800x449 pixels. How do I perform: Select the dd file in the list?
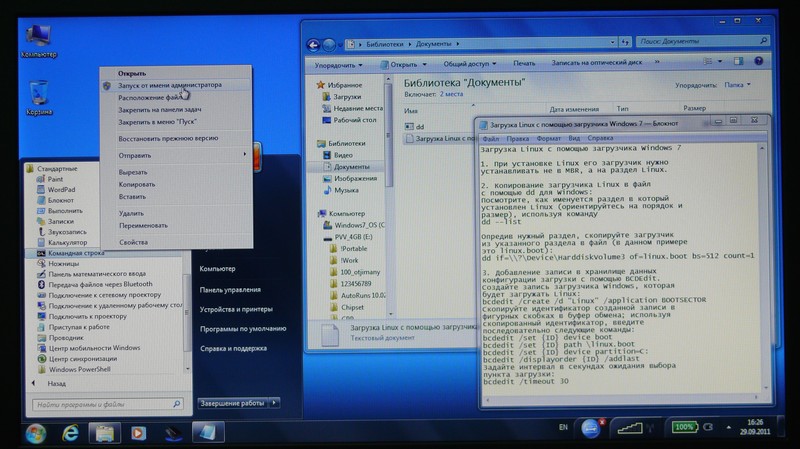tap(415, 127)
